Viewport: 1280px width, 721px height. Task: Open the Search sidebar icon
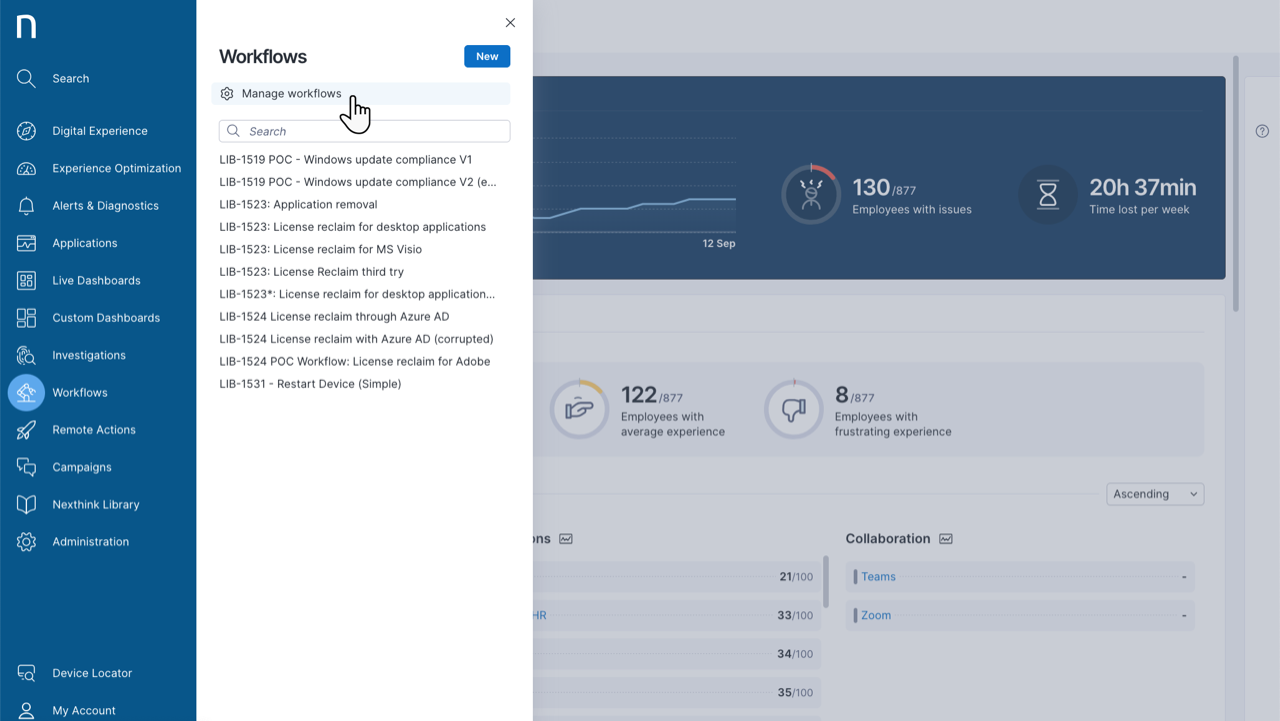[x=26, y=78]
